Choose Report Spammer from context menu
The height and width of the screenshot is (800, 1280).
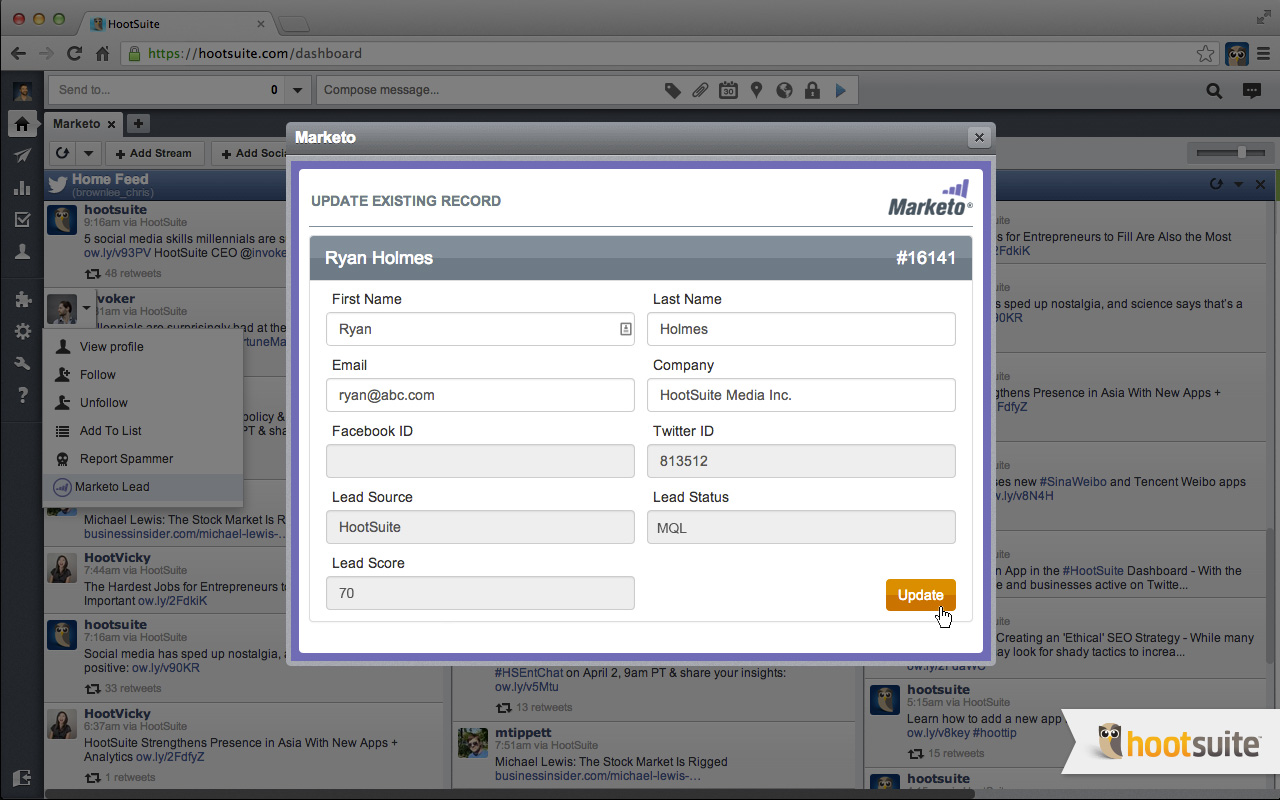126,459
